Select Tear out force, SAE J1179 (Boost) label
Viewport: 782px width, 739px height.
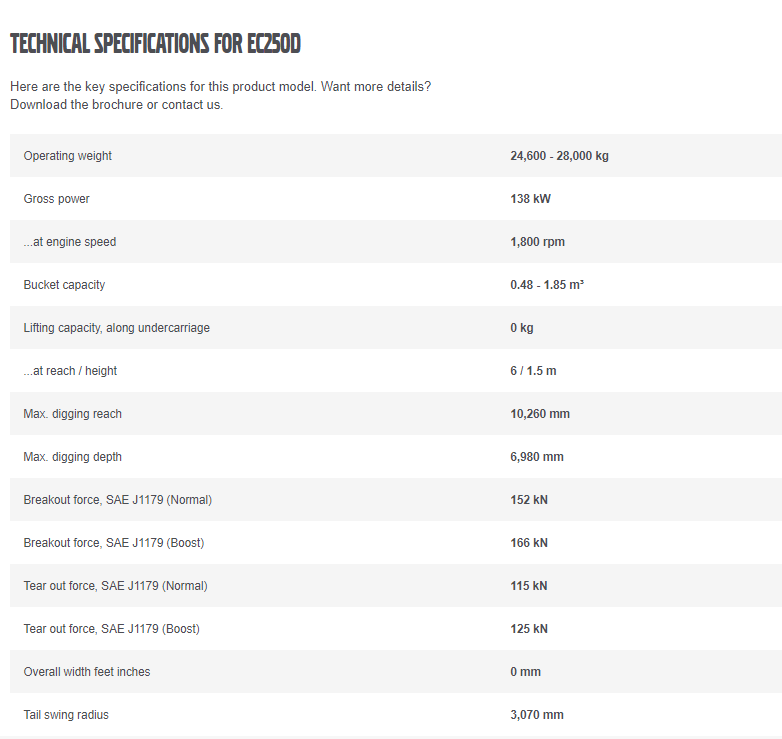112,629
